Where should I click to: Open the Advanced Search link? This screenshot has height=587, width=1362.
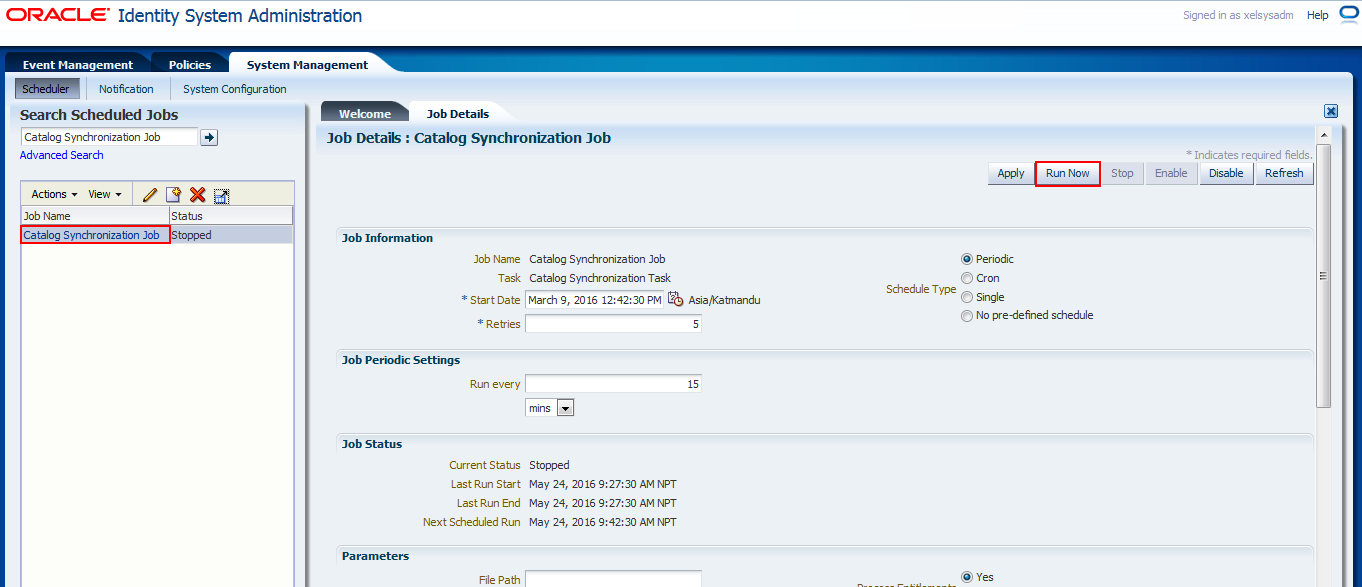(x=62, y=155)
